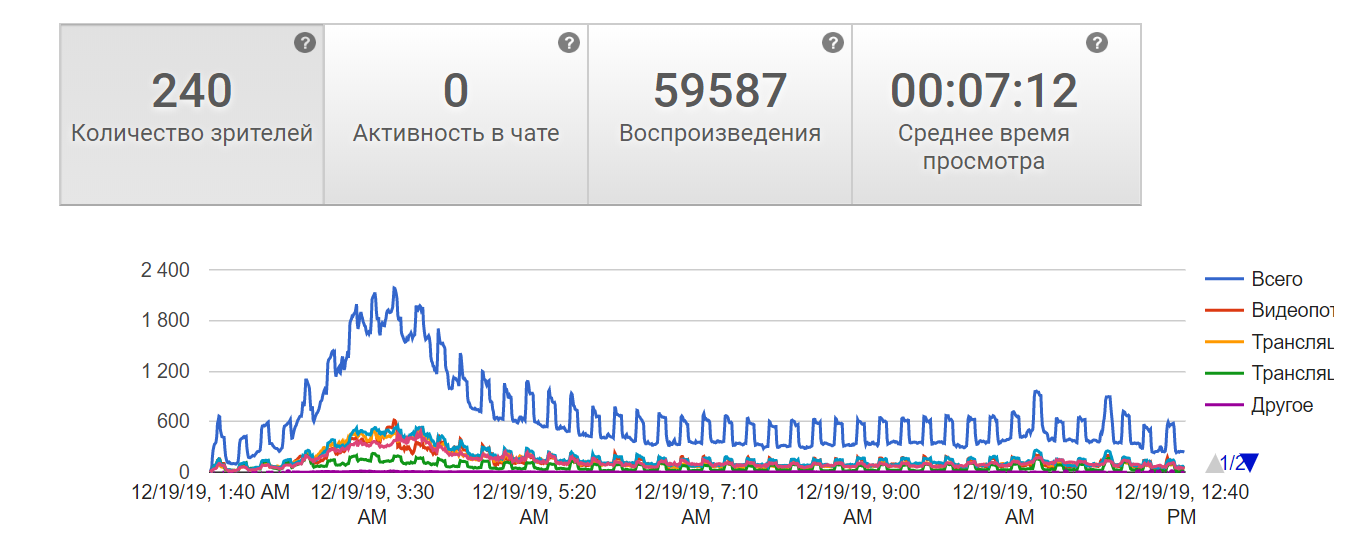Click the 1/2 legend page indicator
The image size is (1372, 544).
click(1232, 462)
